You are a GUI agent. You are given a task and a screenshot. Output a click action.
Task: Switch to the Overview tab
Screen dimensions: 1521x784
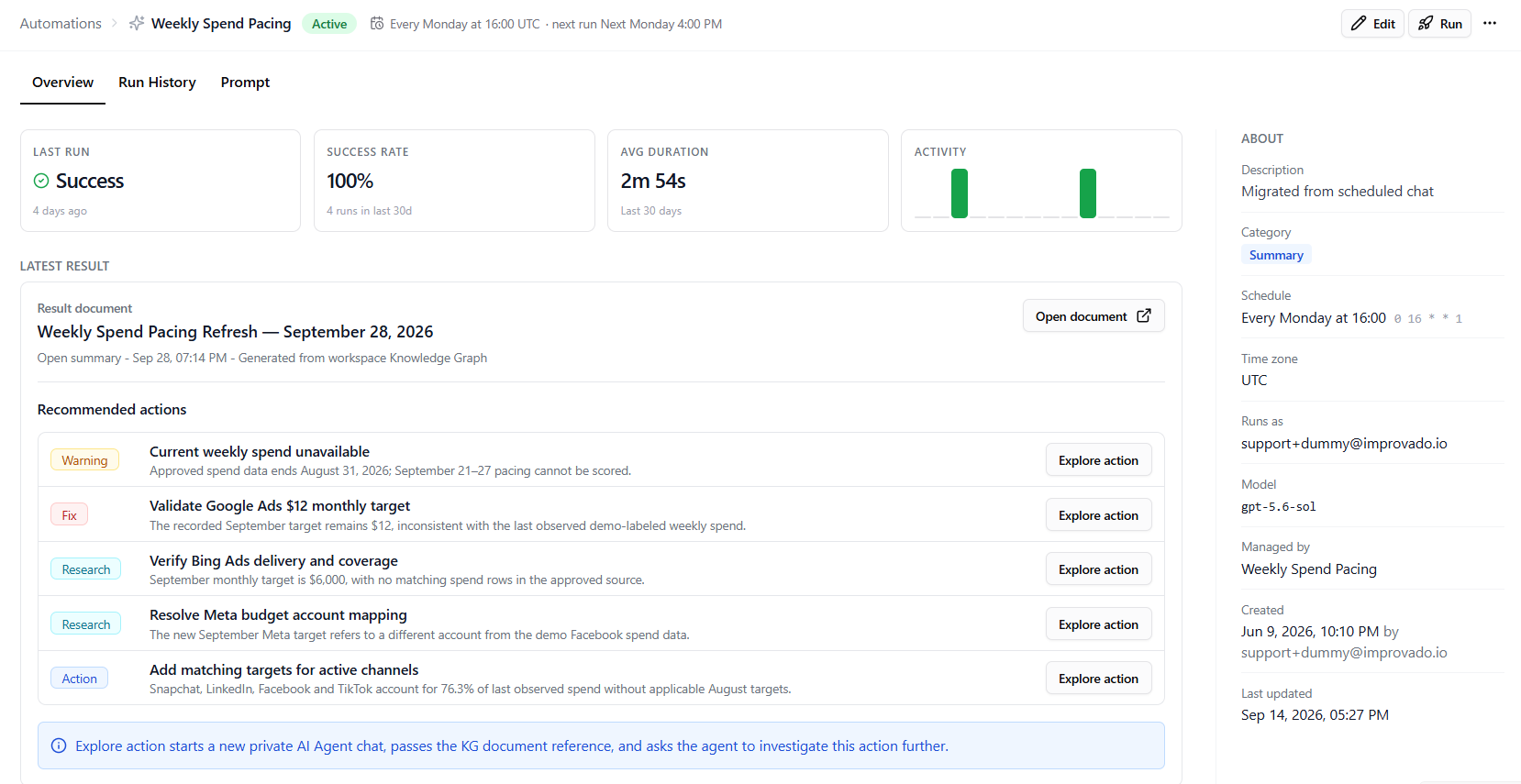(62, 83)
